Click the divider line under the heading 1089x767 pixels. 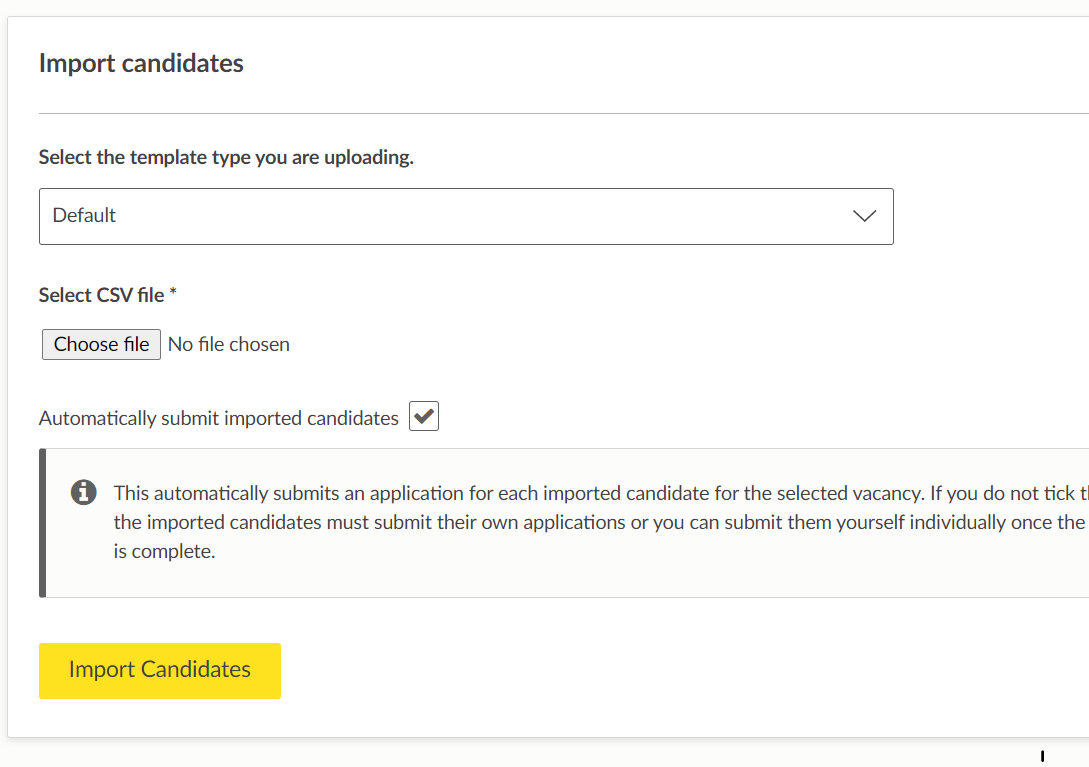tap(560, 114)
